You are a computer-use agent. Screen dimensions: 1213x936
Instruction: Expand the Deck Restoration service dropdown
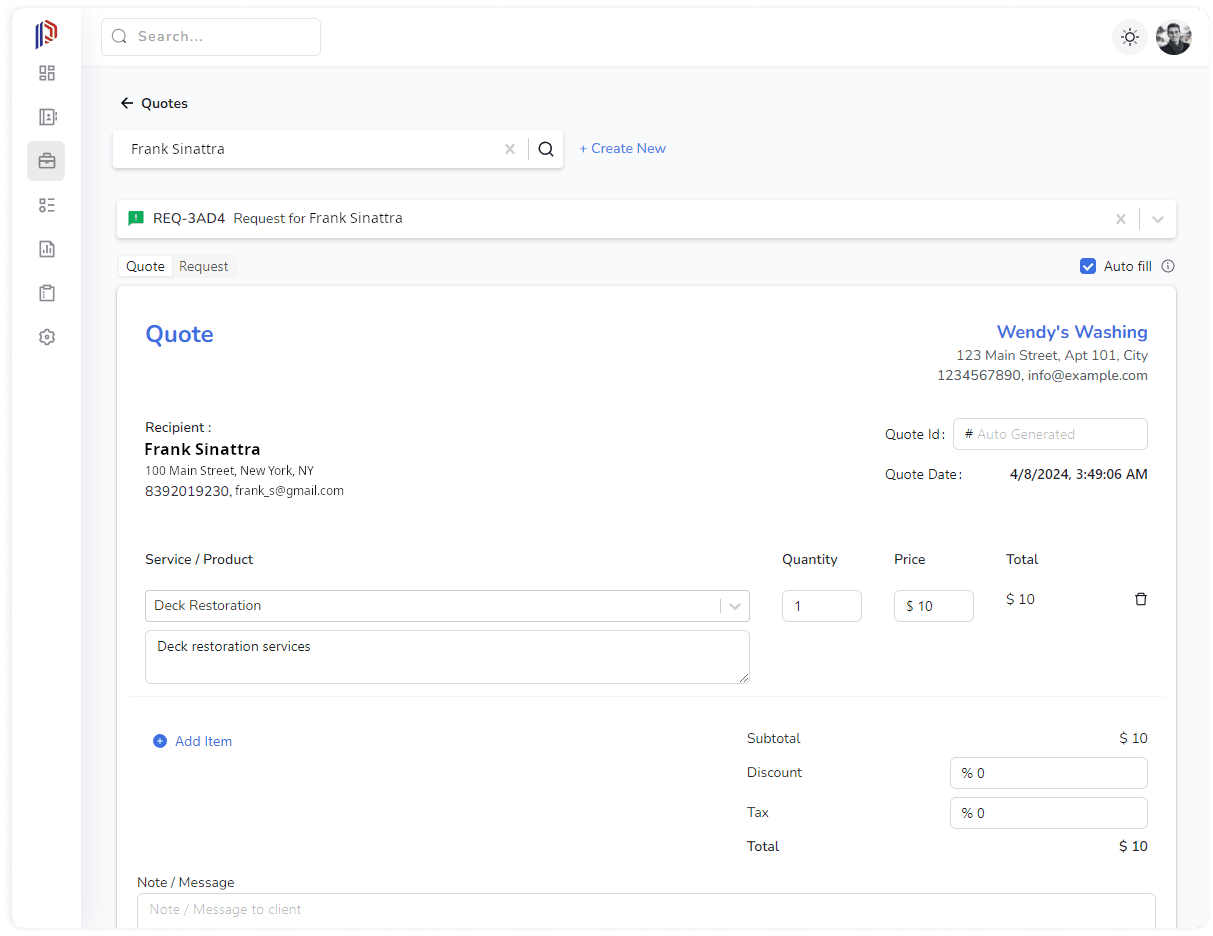734,606
